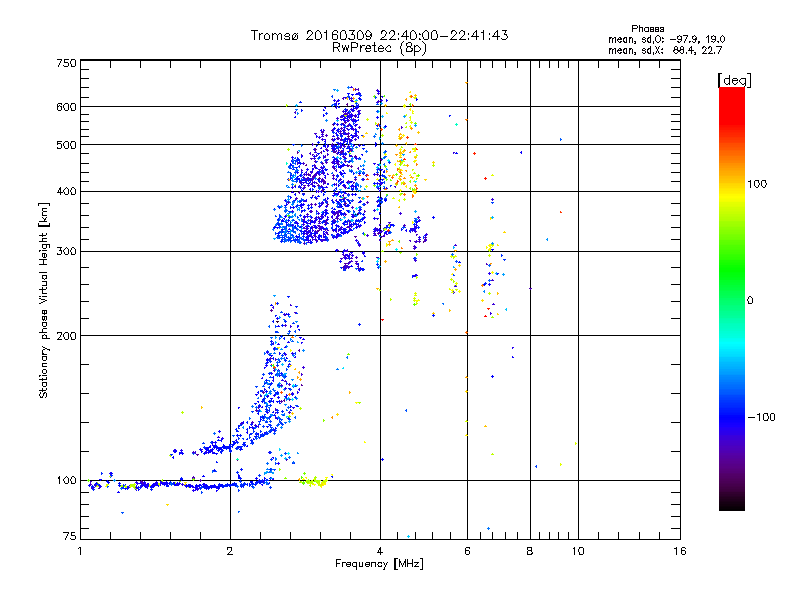Viewport: 800px width, 600px height.
Task: Click the x-axis tick label '8'
Action: click(530, 551)
